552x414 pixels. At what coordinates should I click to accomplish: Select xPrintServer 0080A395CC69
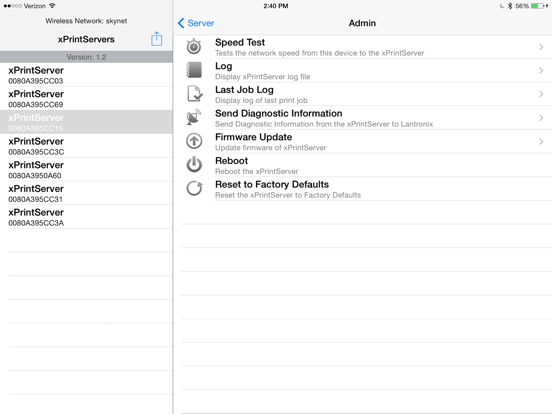[86, 98]
